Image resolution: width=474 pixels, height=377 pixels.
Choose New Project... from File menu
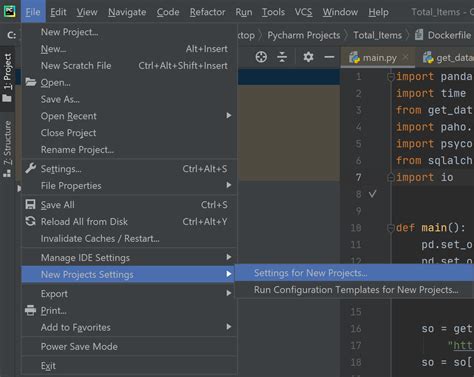coord(129,32)
